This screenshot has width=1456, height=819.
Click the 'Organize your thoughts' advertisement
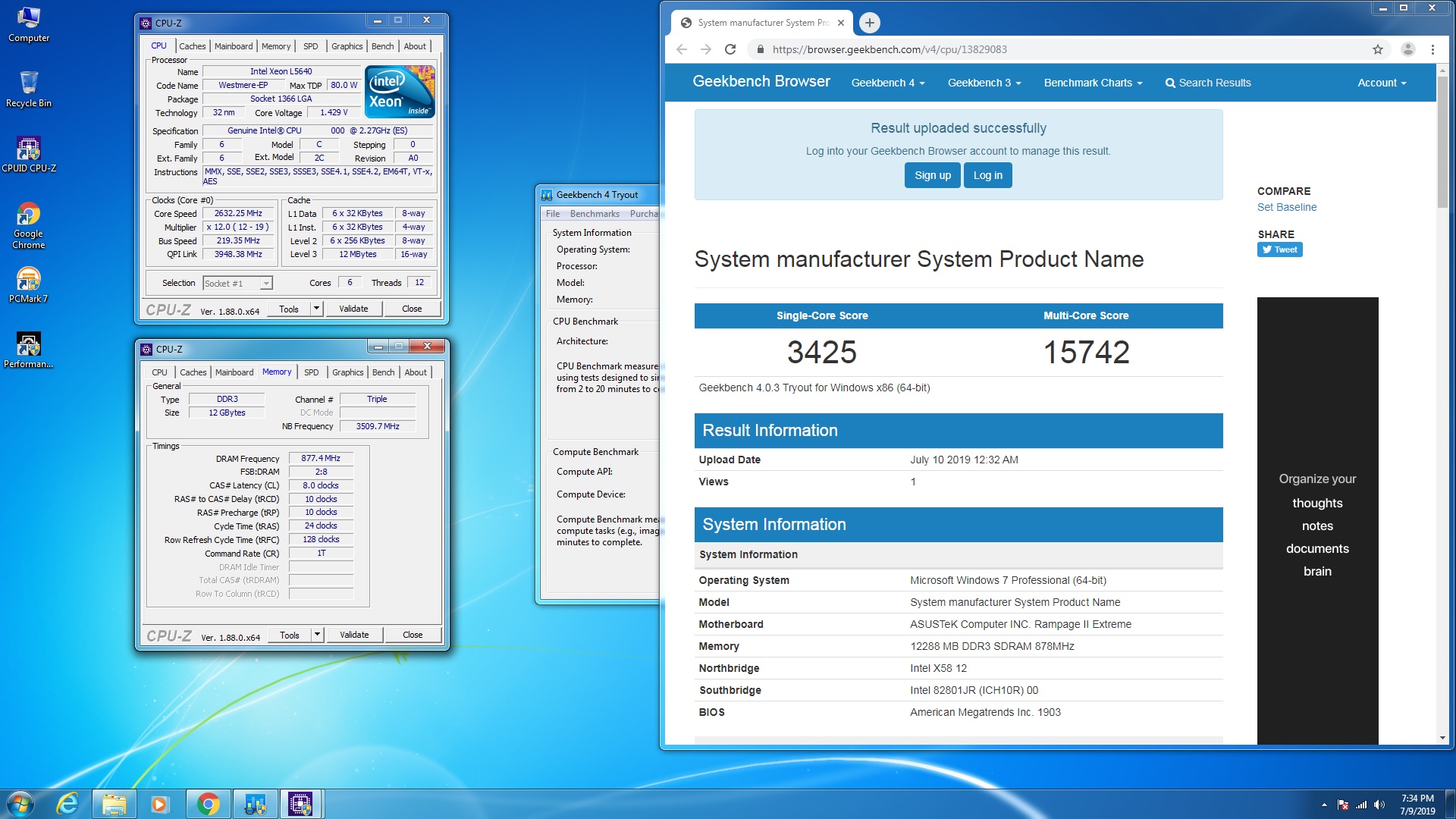(1317, 521)
